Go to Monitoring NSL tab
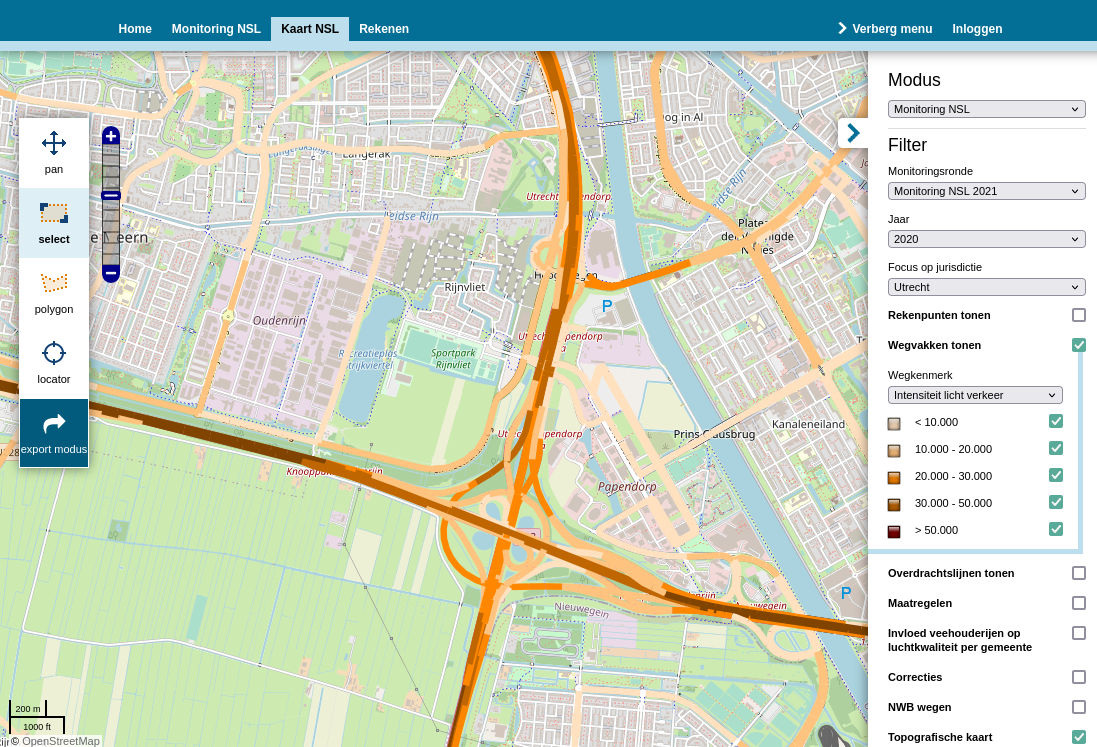 [216, 29]
